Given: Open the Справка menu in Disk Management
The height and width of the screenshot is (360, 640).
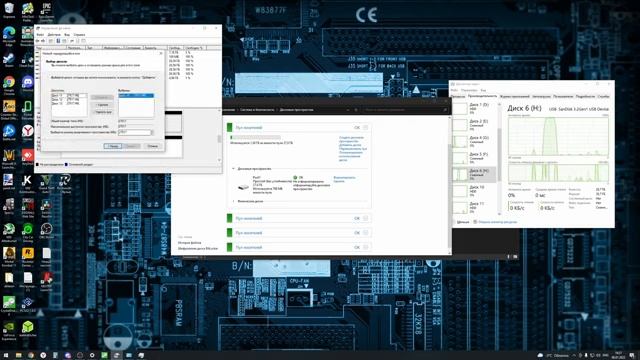Looking at the screenshot, I should coord(79,35).
